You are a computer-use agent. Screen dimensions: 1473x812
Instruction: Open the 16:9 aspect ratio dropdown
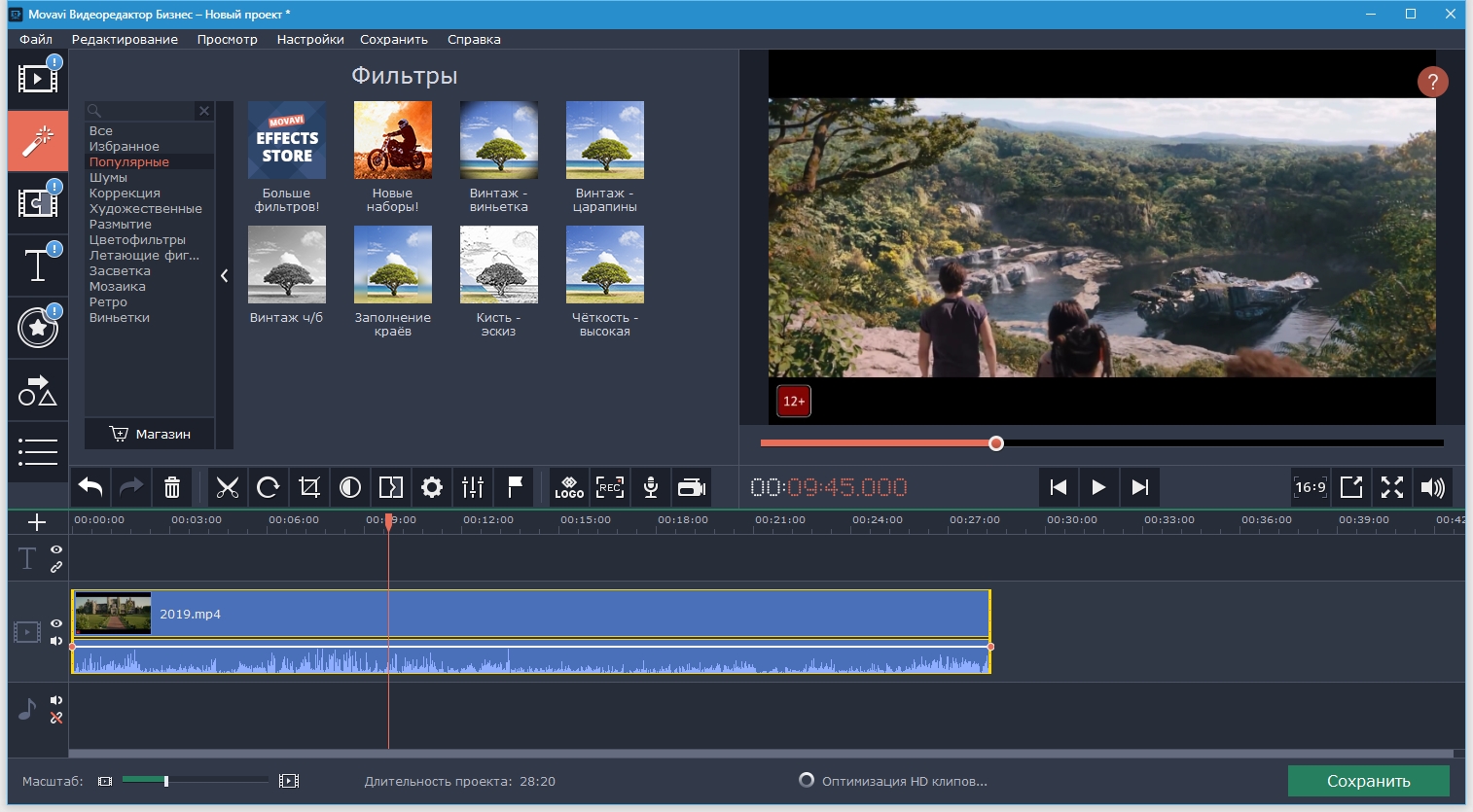tap(1311, 487)
